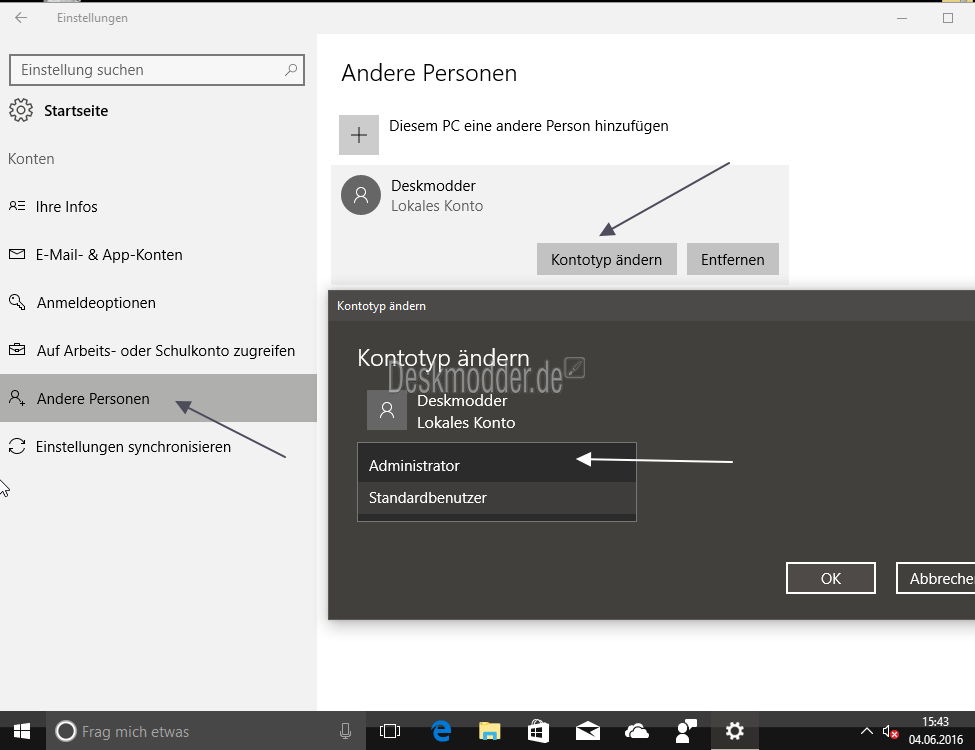975x750 pixels.
Task: Click the envelope icon for E-Mail- & App-Konten
Action: [x=17, y=254]
